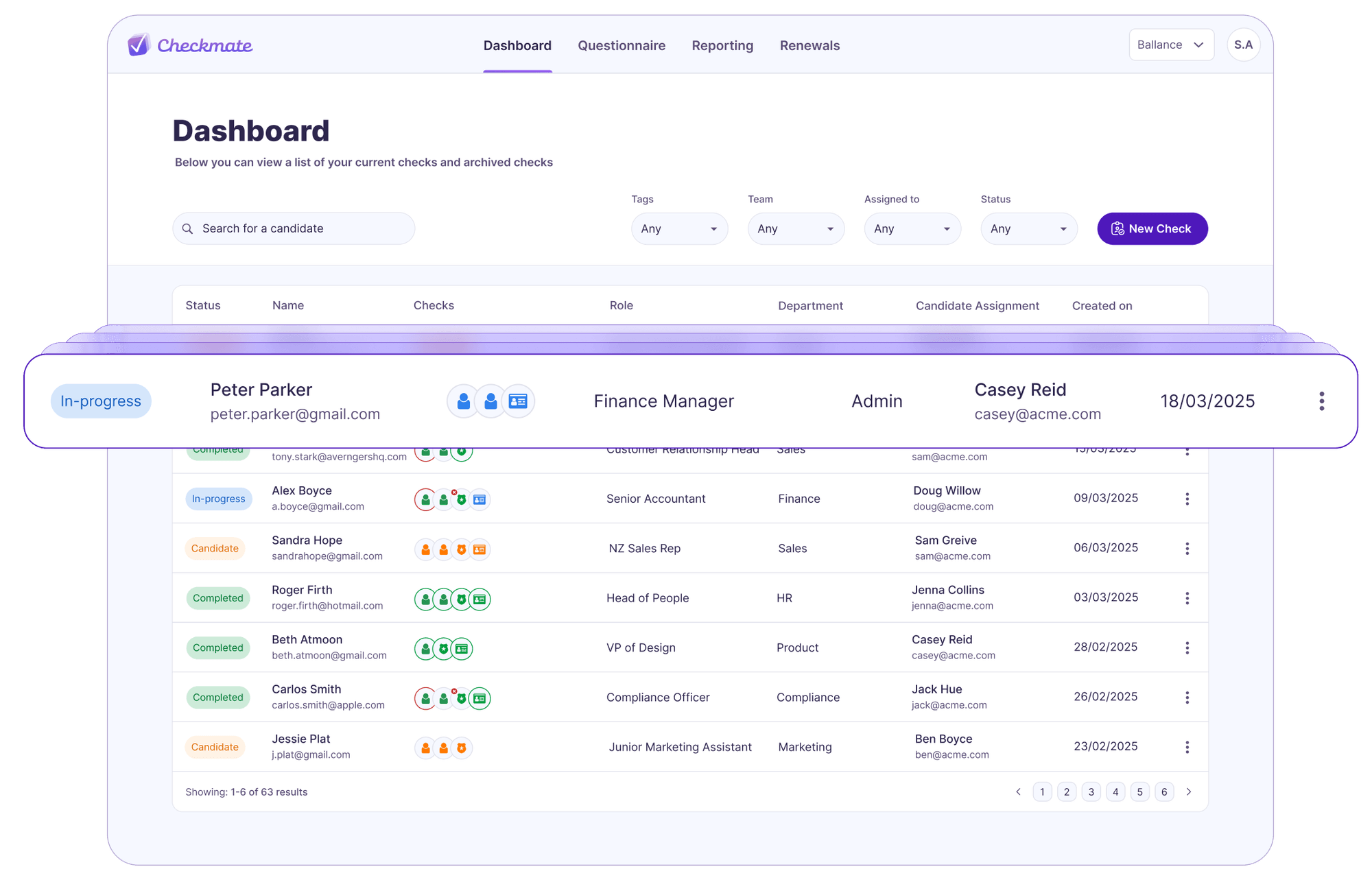Select the orange ID card icon on Sandra Hope's row
The image size is (1372, 880).
[x=481, y=549]
